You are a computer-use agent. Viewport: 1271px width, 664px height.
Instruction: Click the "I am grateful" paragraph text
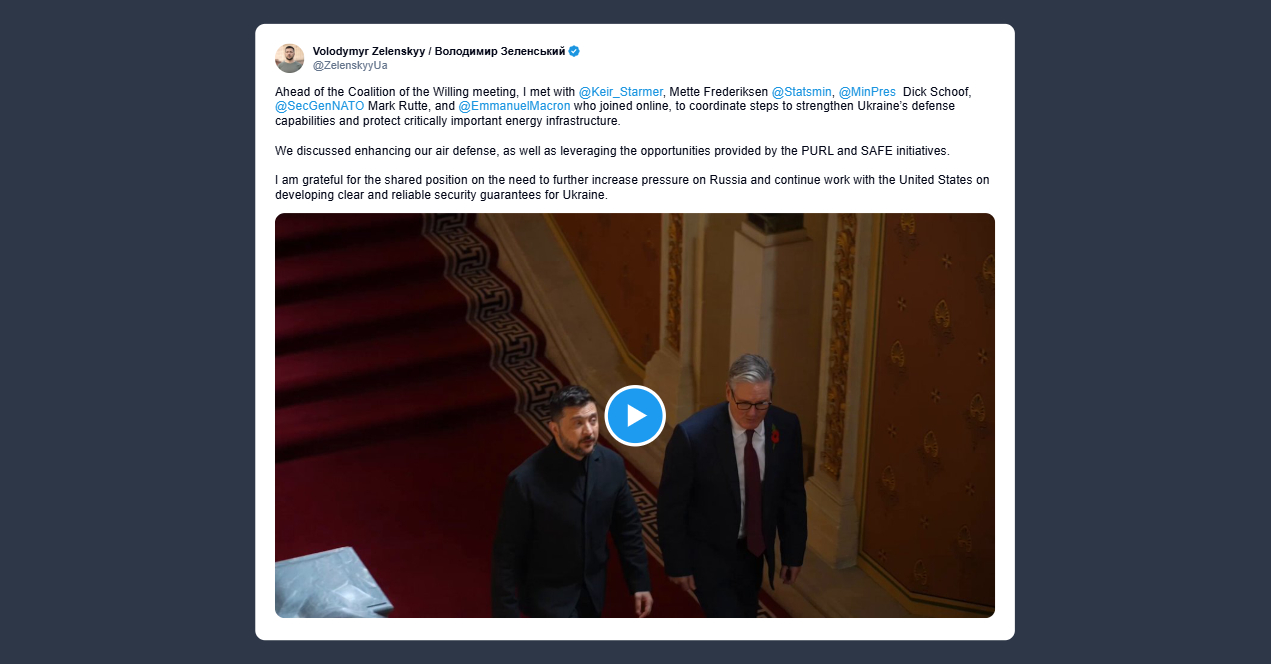632,187
